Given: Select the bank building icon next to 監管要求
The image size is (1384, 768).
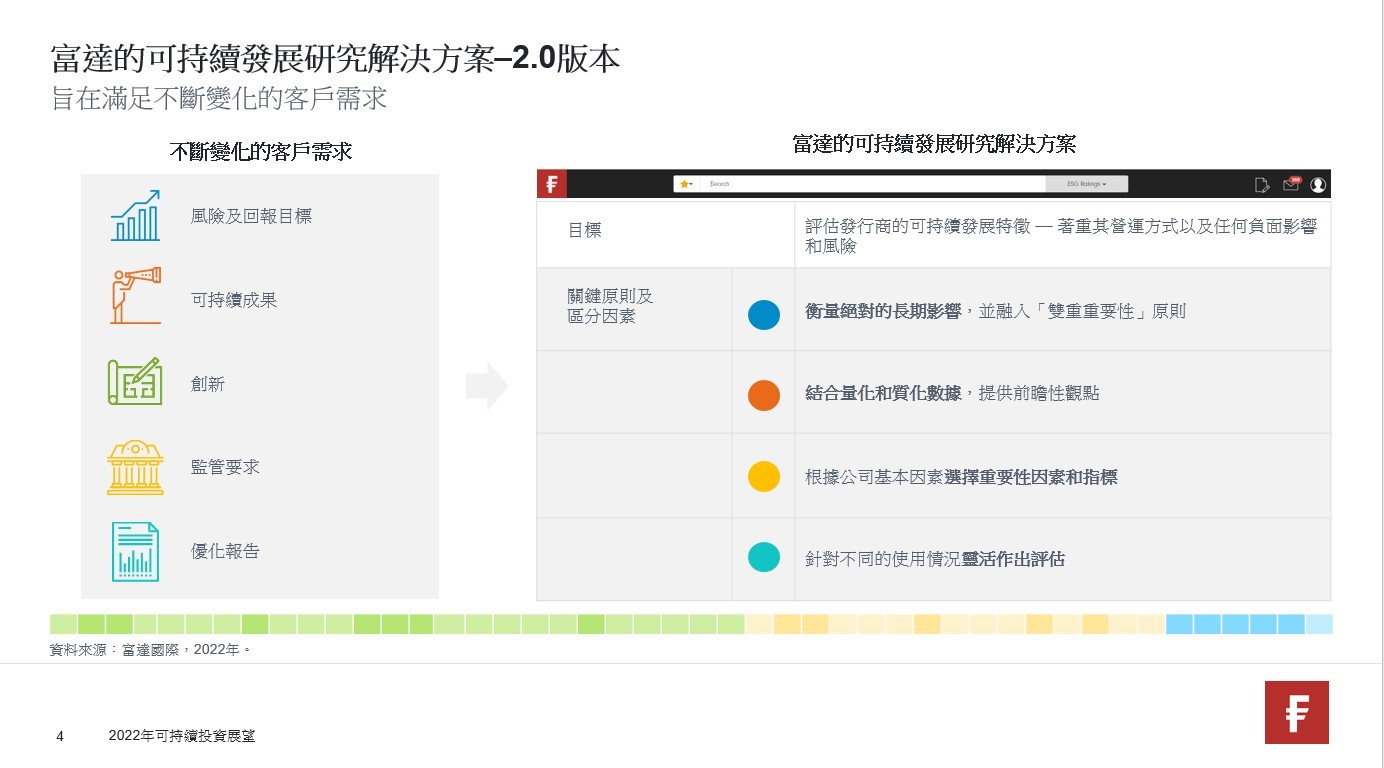Looking at the screenshot, I should (x=137, y=465).
